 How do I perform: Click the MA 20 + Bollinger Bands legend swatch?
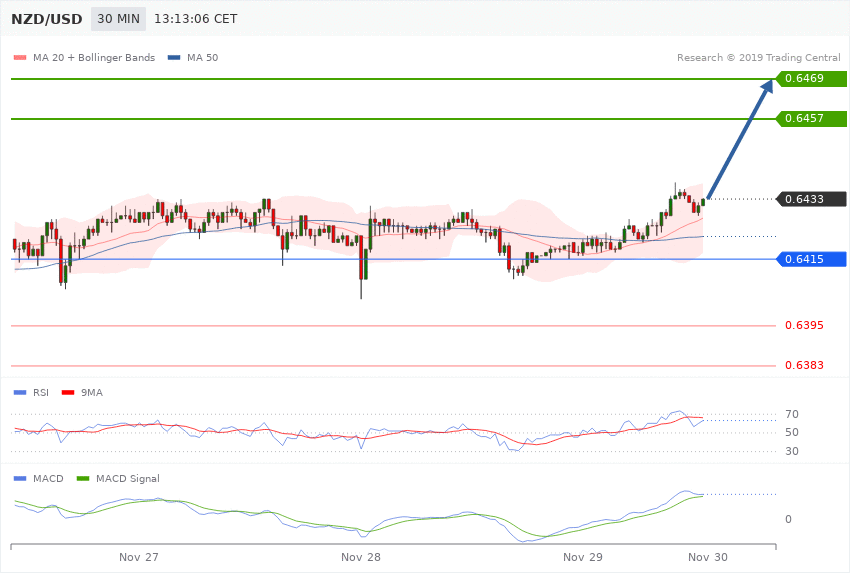pyautogui.click(x=20, y=57)
